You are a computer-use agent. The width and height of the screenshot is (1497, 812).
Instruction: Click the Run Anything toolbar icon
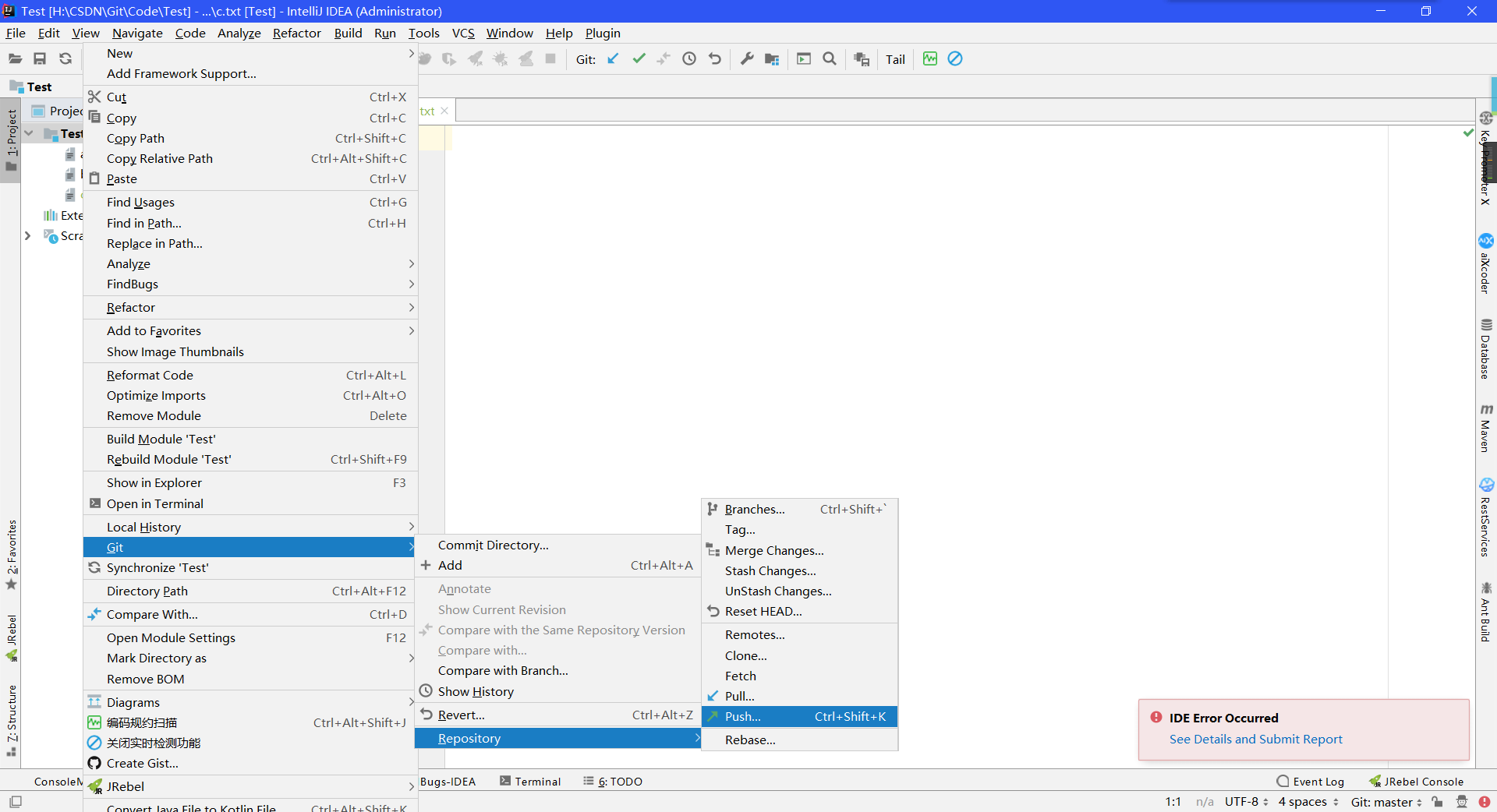804,58
